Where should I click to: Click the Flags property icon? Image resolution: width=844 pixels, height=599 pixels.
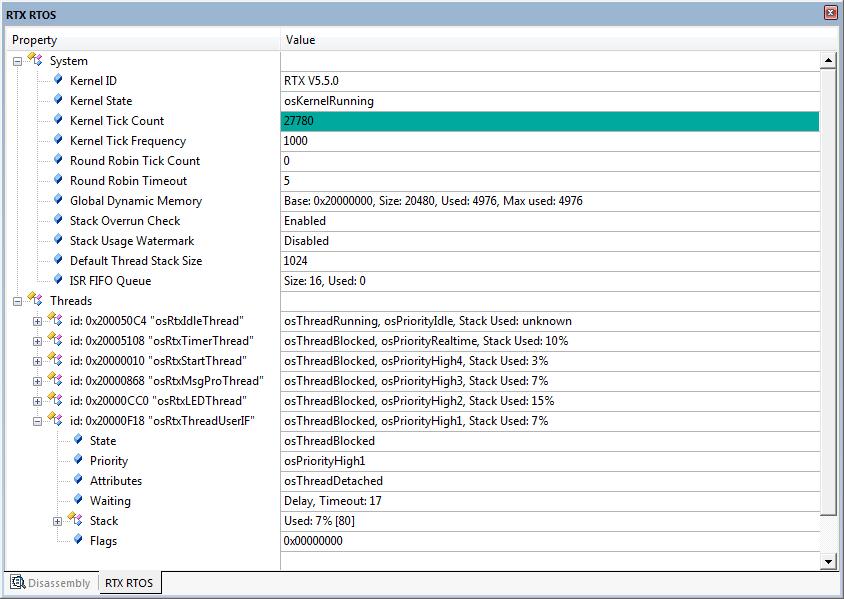(x=79, y=541)
